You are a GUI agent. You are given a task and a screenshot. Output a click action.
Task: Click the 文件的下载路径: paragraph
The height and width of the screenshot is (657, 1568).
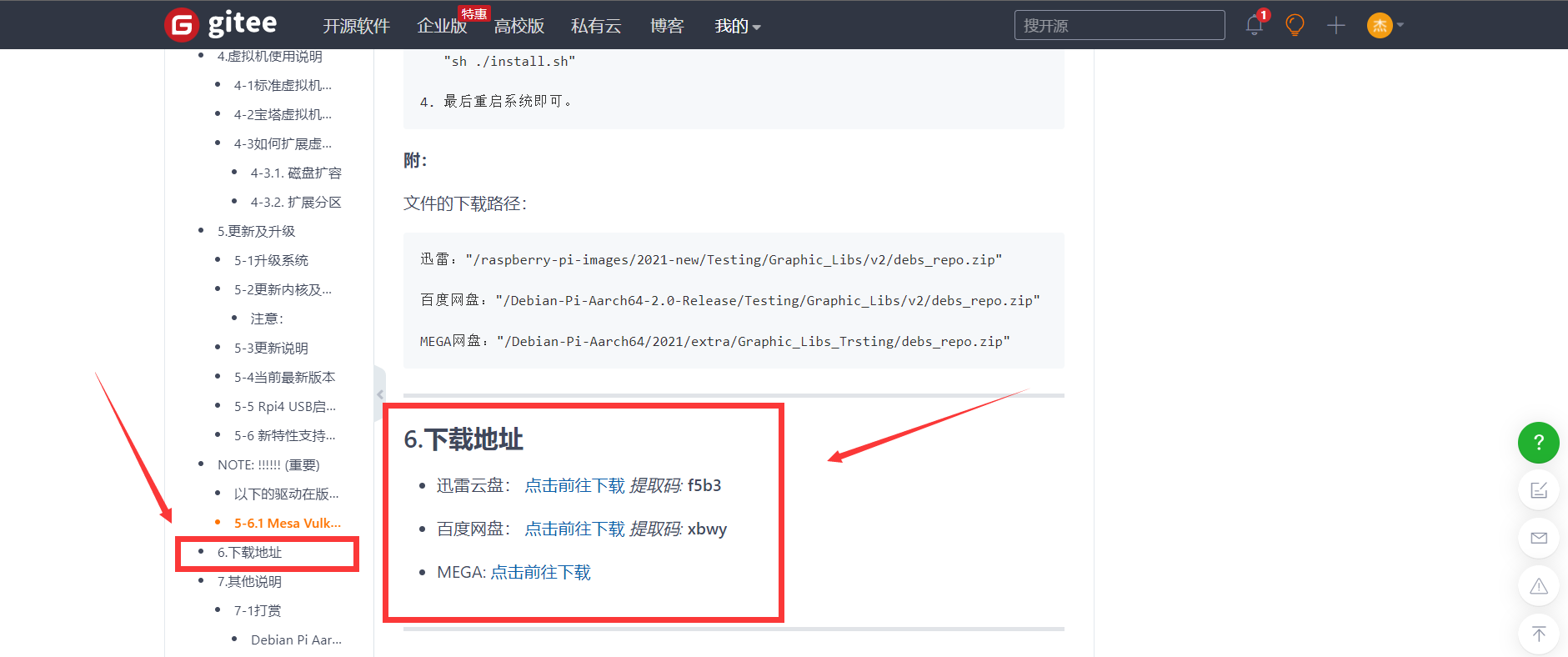tap(465, 203)
